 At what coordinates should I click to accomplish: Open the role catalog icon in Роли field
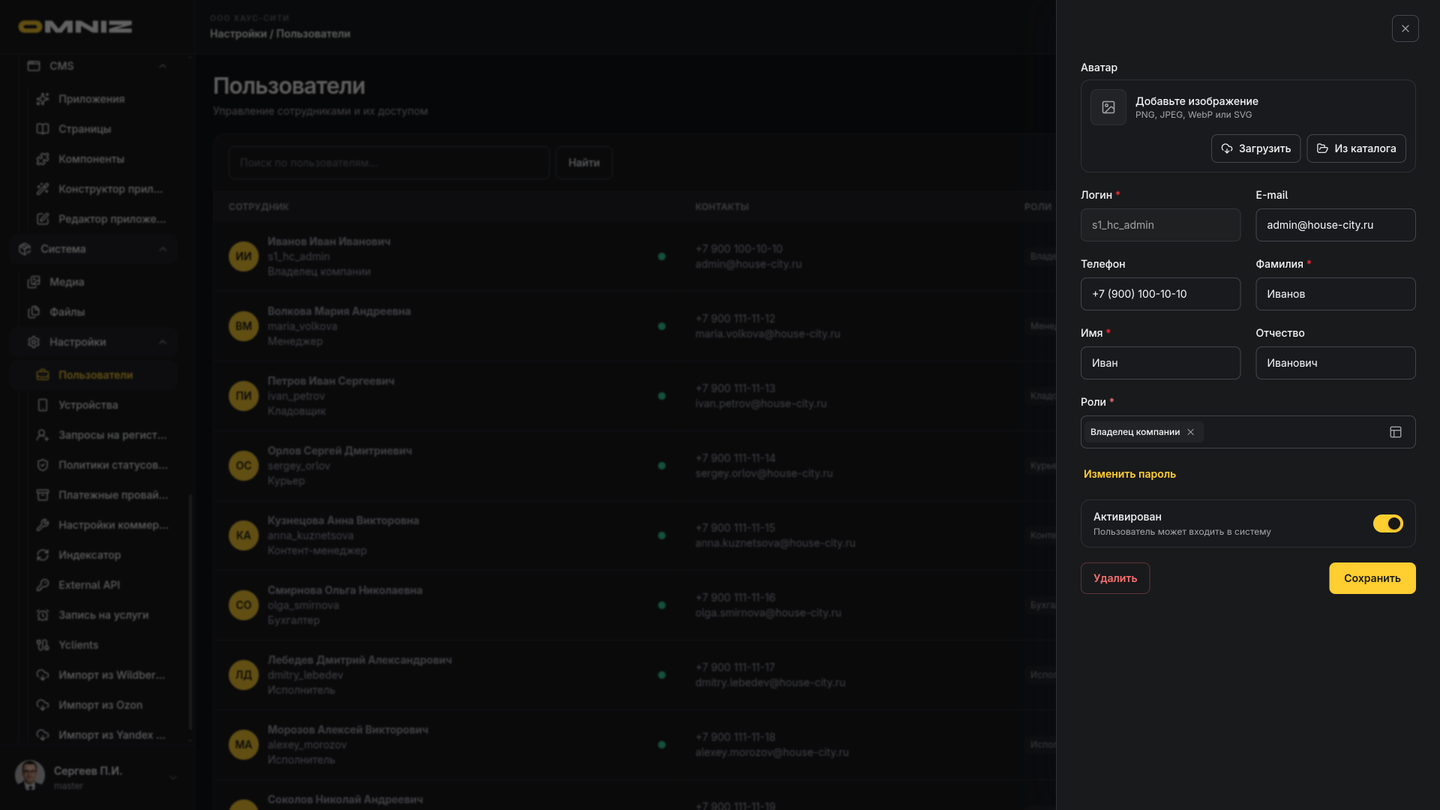tap(1396, 432)
